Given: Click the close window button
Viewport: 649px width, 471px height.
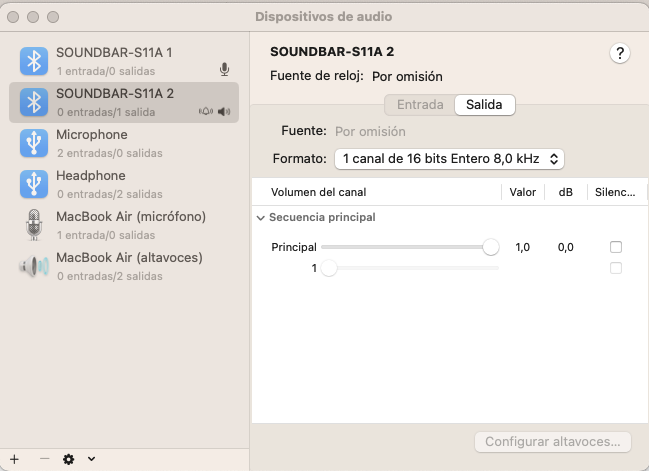Looking at the screenshot, I should point(13,17).
